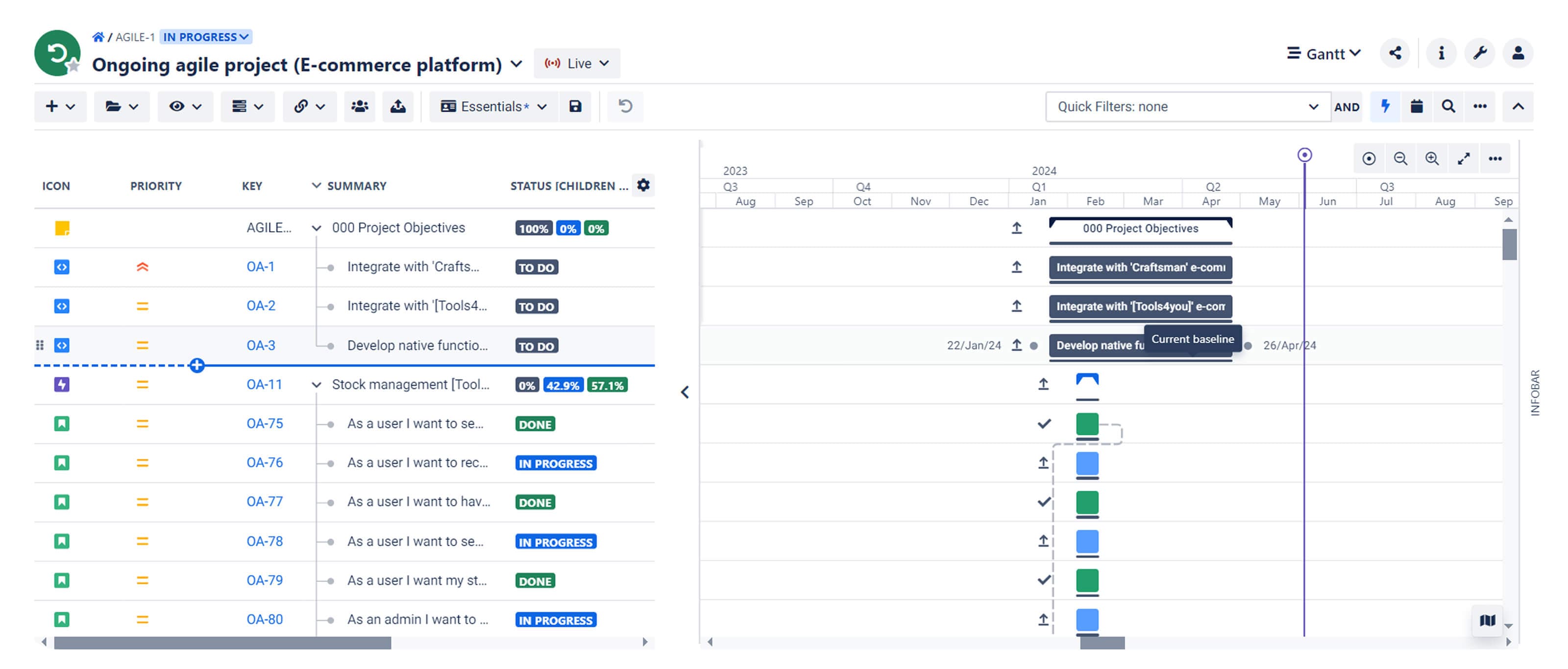Toggle the lightning automation filter button
Screen dimensions: 1568x669
pyautogui.click(x=1385, y=106)
